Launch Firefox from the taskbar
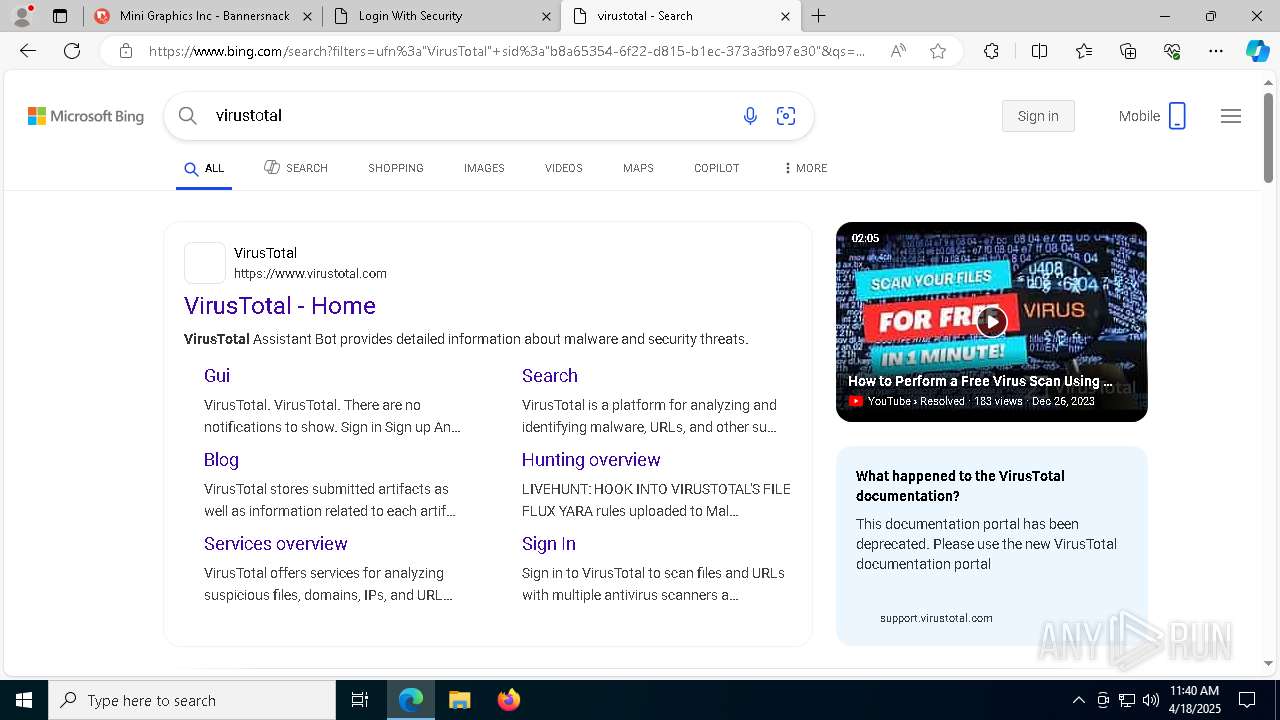 pyautogui.click(x=508, y=700)
